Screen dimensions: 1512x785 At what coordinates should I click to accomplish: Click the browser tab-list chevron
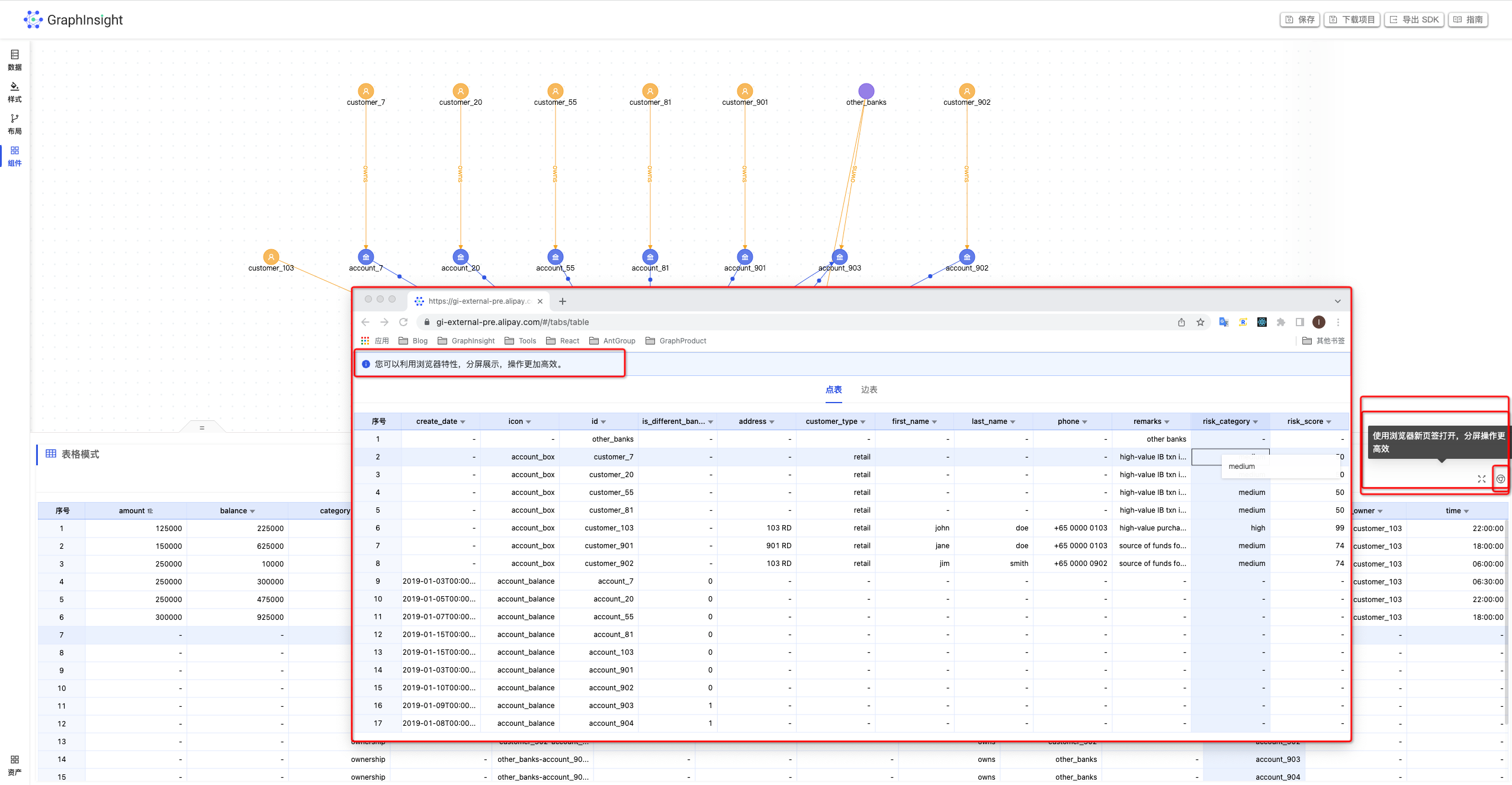[x=1338, y=301]
